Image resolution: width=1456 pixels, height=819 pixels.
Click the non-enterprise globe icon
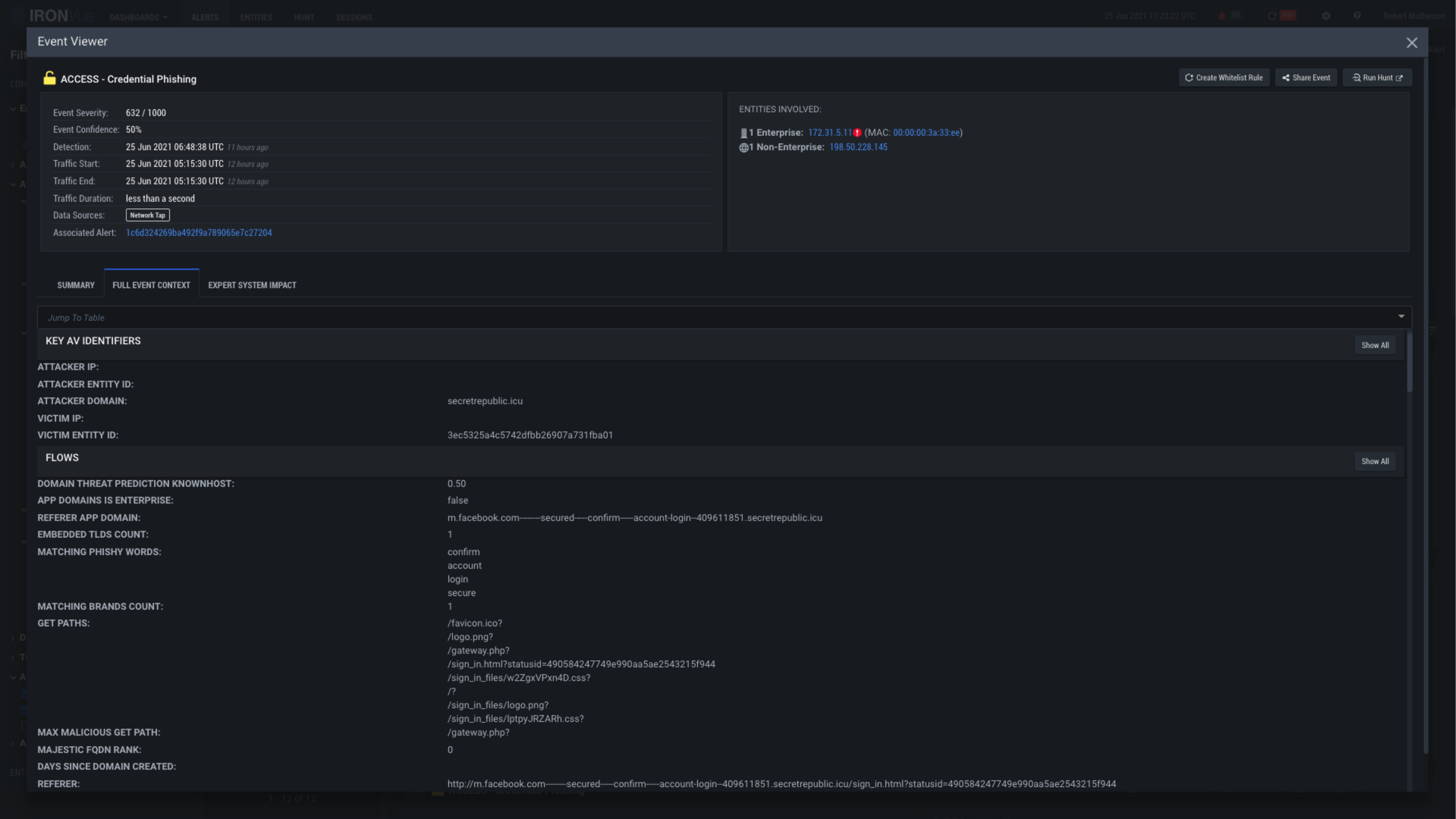(743, 148)
